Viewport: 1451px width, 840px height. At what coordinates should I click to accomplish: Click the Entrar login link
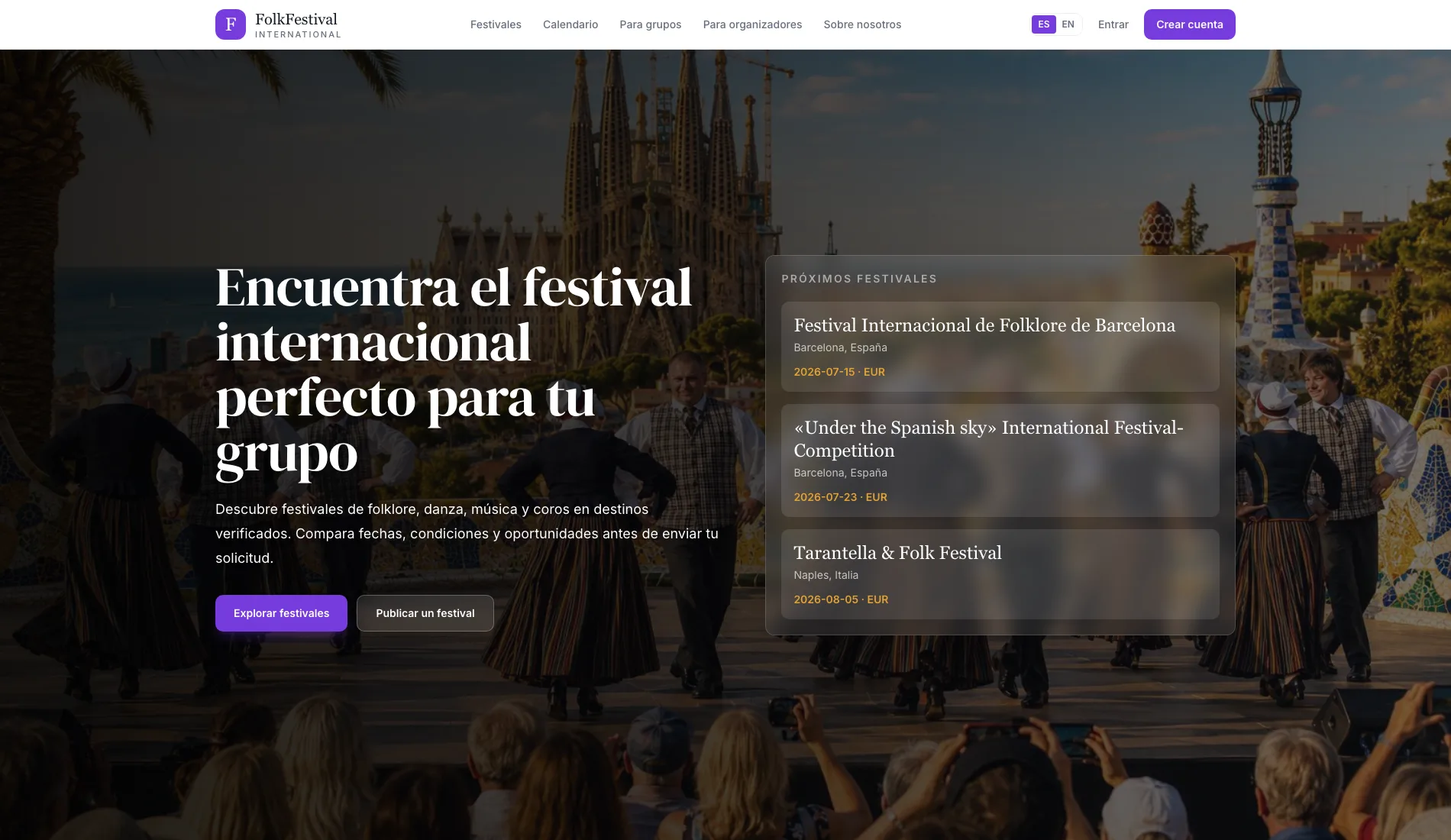pos(1113,24)
